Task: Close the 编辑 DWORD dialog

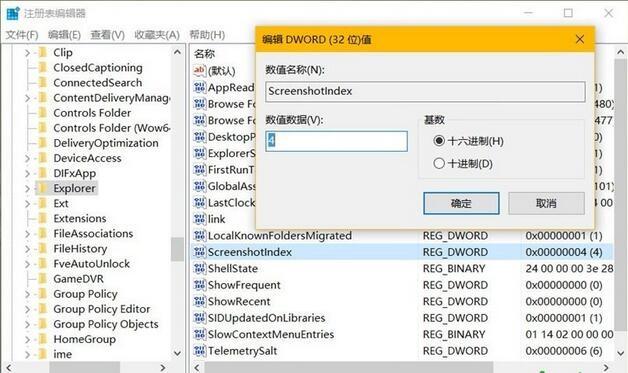Action: [580, 39]
